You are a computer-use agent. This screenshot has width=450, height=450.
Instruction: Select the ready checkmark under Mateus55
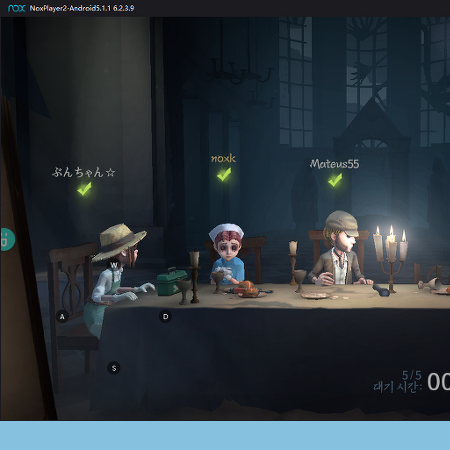tap(335, 180)
